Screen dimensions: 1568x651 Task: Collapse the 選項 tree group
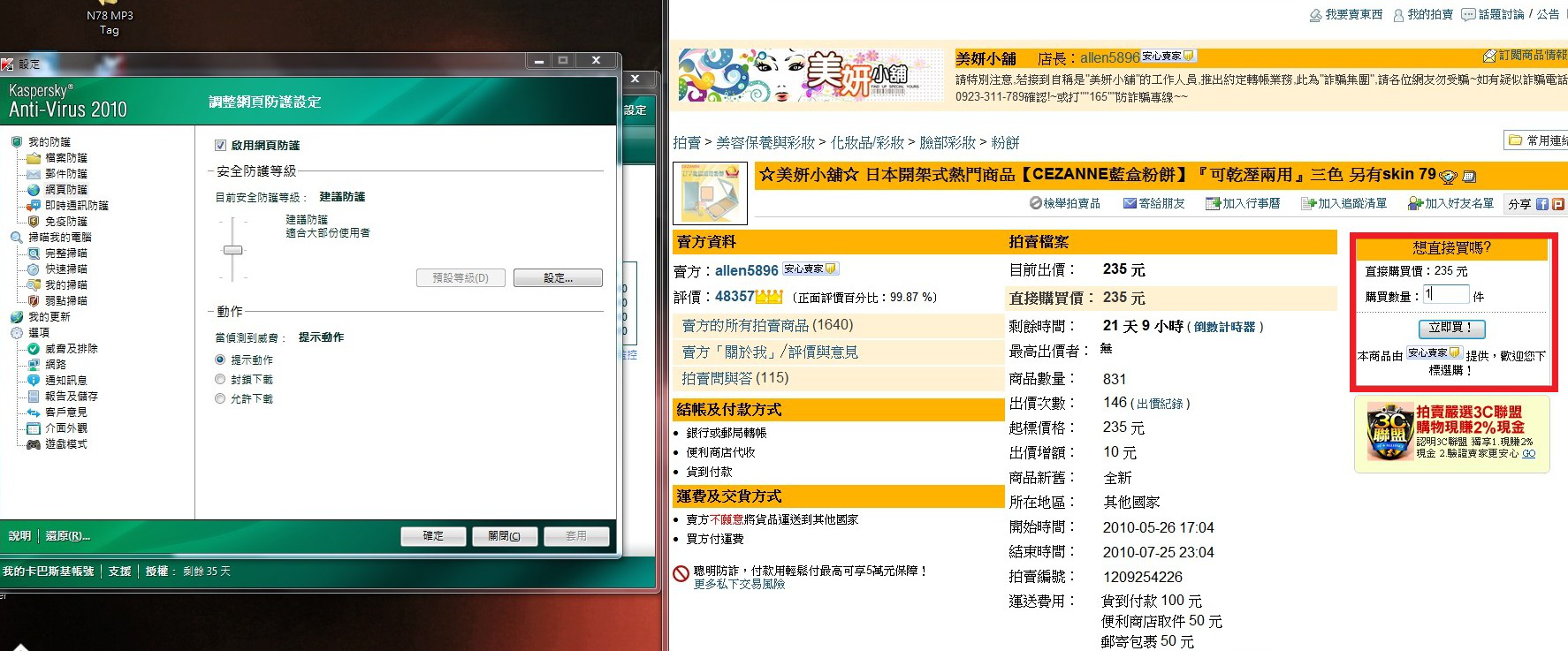coord(17,333)
